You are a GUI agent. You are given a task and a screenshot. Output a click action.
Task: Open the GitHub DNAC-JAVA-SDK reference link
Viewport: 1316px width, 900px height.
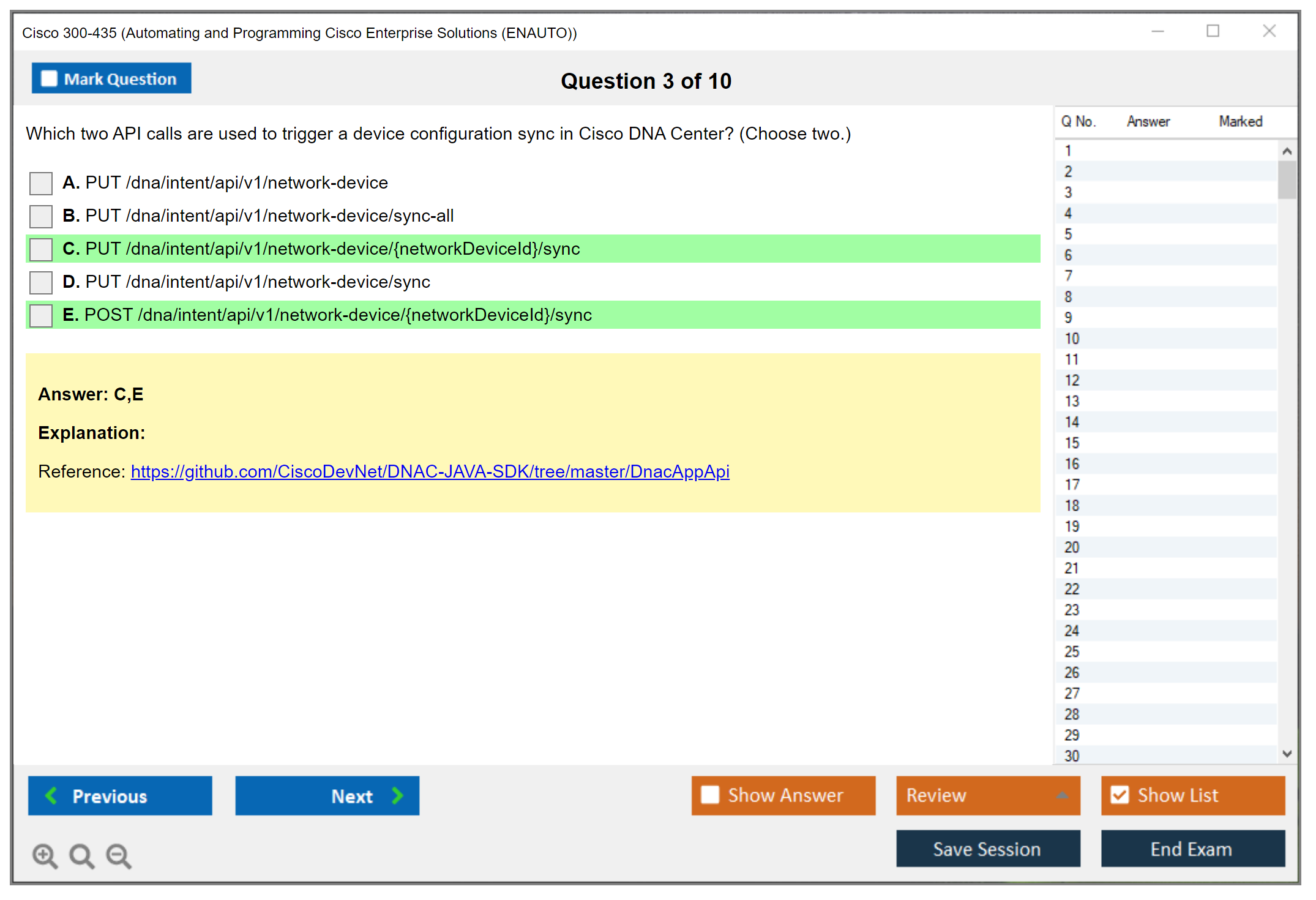430,471
